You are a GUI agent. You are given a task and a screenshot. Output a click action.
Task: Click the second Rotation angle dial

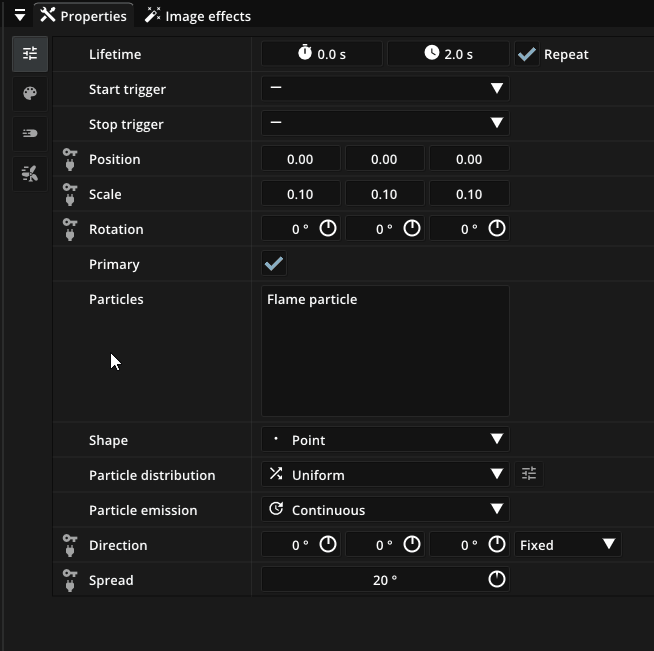pyautogui.click(x=412, y=228)
